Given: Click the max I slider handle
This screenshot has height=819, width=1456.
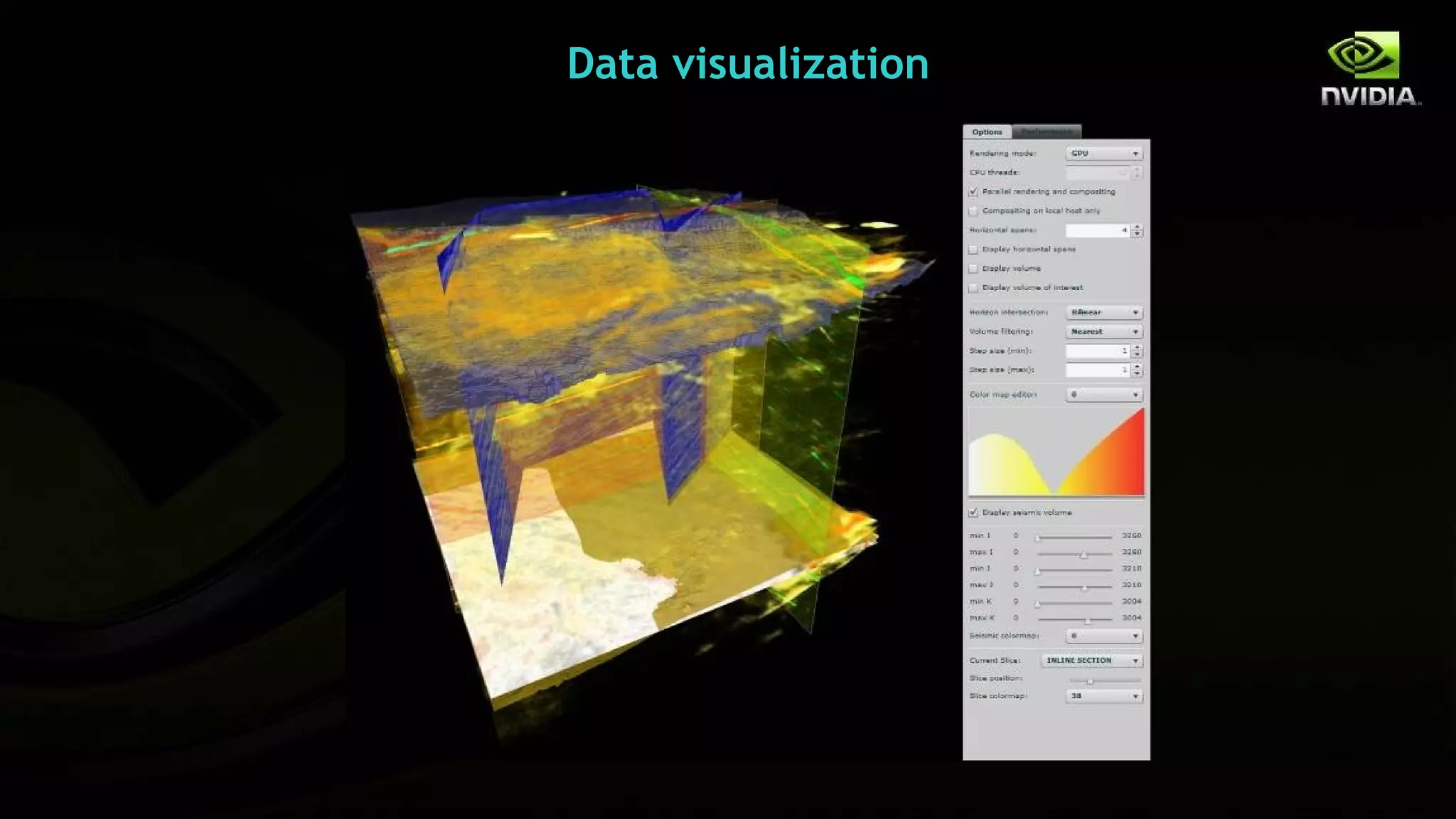Looking at the screenshot, I should pyautogui.click(x=1083, y=554).
